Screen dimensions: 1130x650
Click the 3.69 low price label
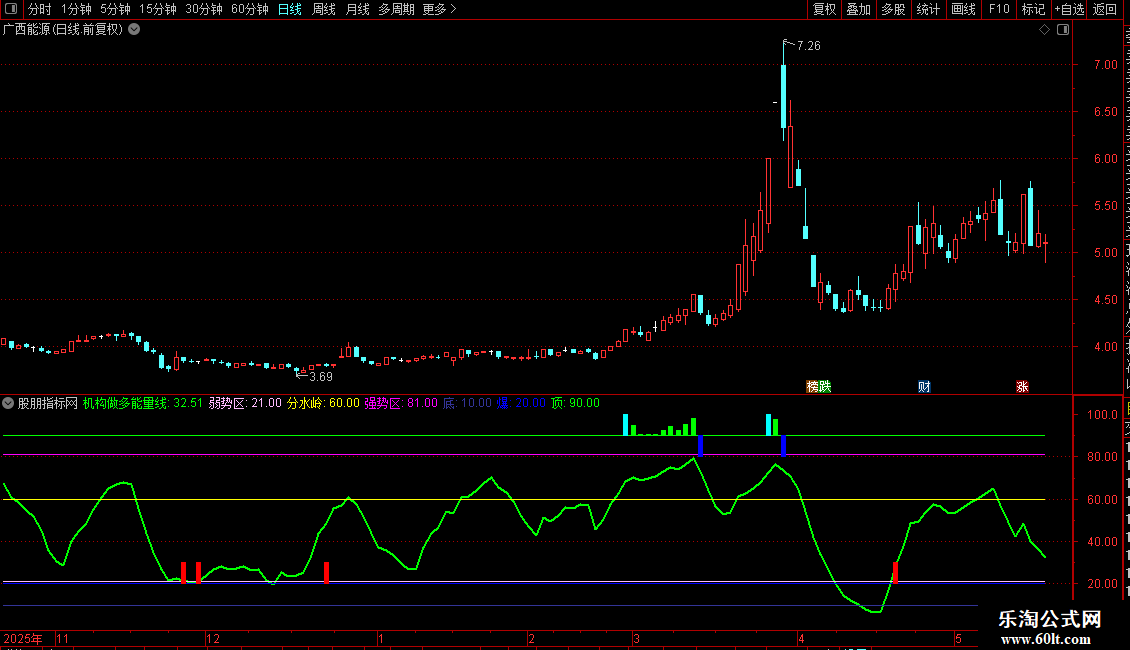tap(321, 377)
